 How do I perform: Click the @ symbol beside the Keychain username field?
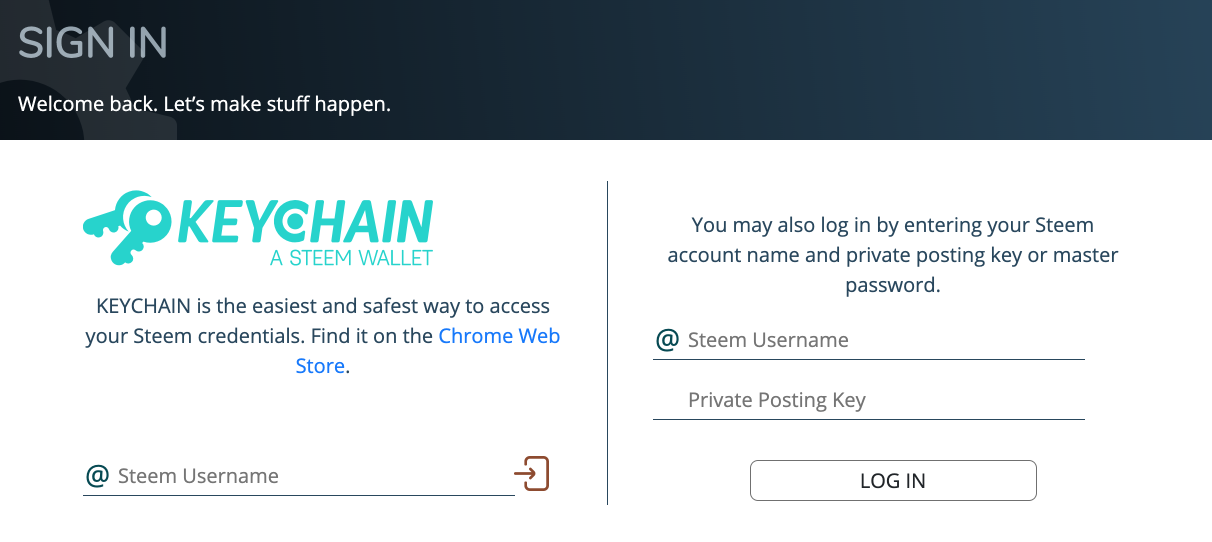97,475
